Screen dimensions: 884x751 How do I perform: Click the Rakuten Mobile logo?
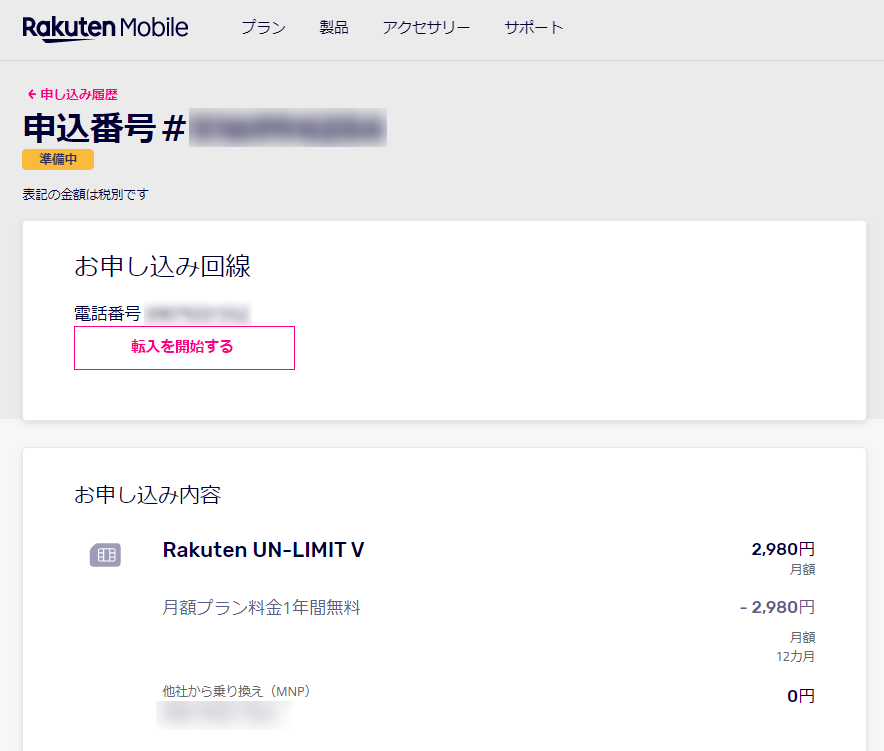pyautogui.click(x=105, y=28)
